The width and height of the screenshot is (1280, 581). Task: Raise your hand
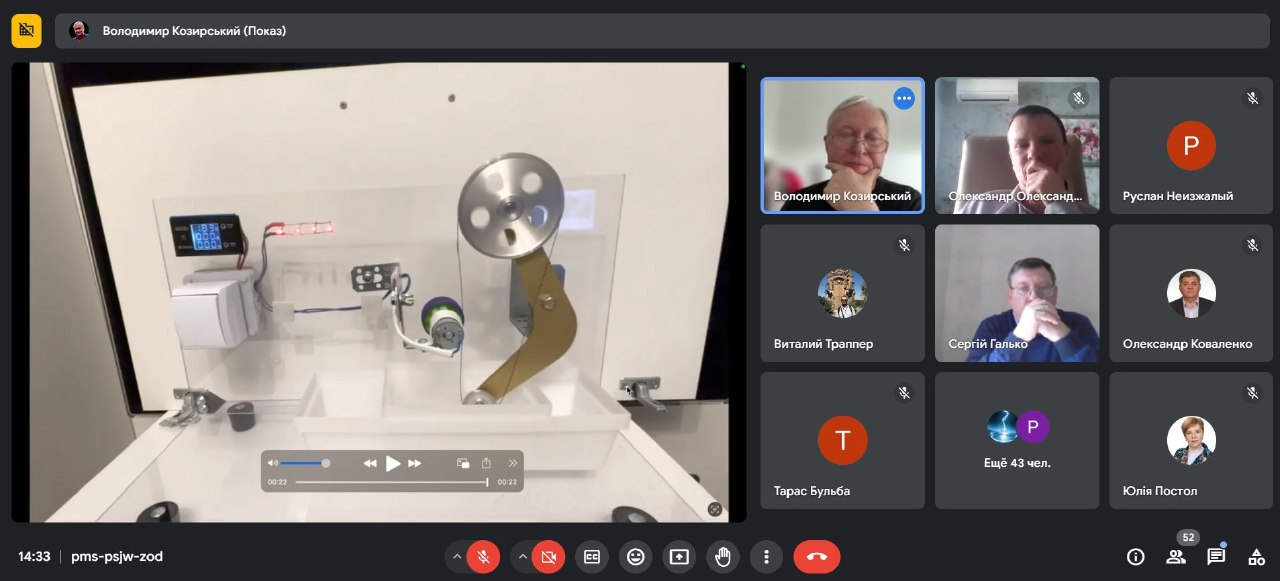pyautogui.click(x=723, y=556)
